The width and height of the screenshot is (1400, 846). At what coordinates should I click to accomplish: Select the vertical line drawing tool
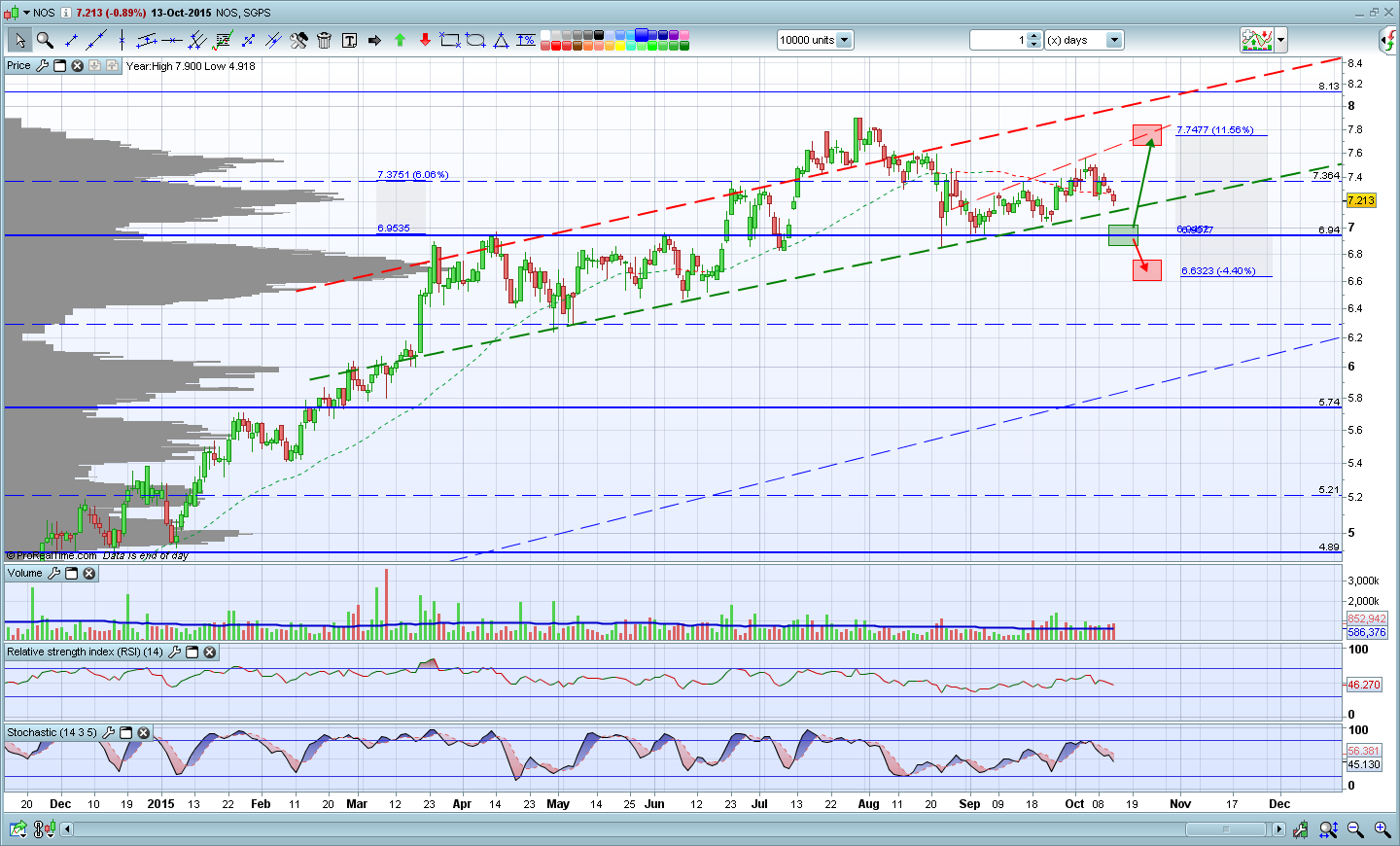pos(122,40)
